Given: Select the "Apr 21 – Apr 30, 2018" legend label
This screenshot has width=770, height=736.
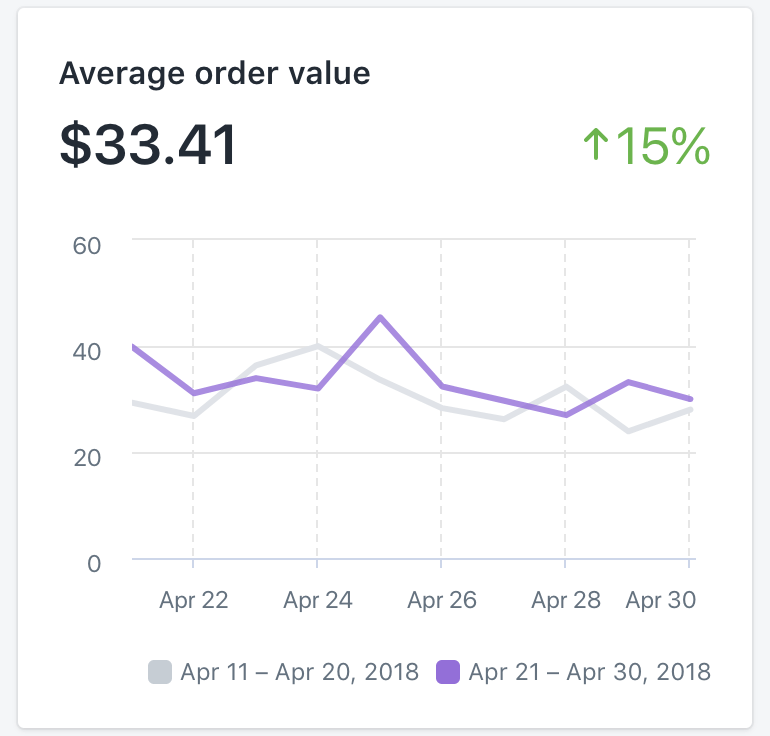Looking at the screenshot, I should (x=589, y=671).
